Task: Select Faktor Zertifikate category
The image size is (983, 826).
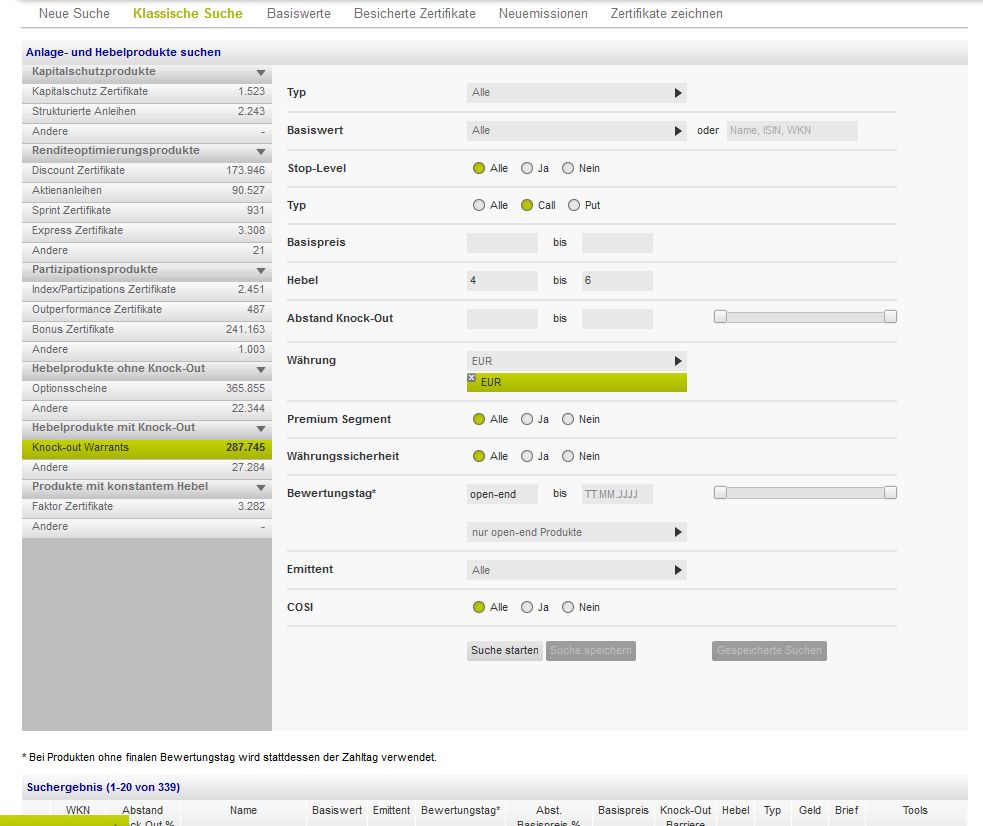Action: pyautogui.click(x=147, y=506)
